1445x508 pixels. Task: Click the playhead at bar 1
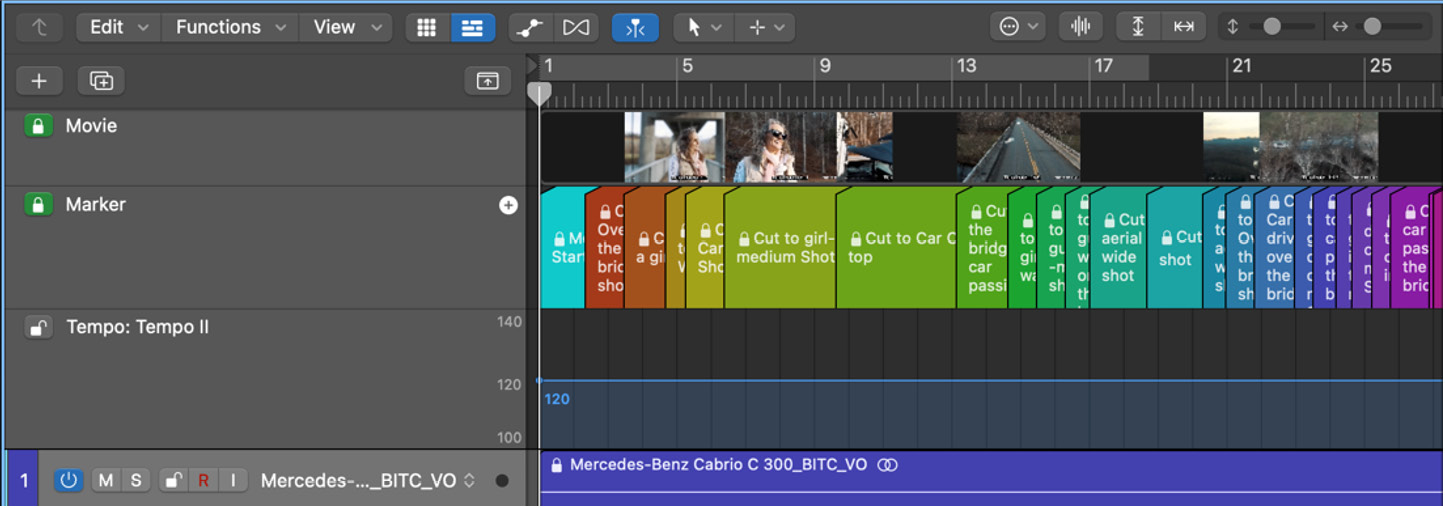click(539, 94)
